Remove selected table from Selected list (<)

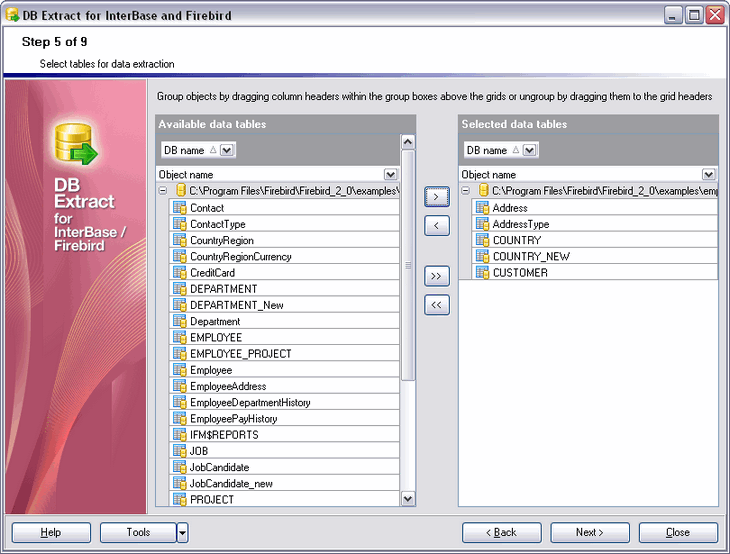[437, 226]
